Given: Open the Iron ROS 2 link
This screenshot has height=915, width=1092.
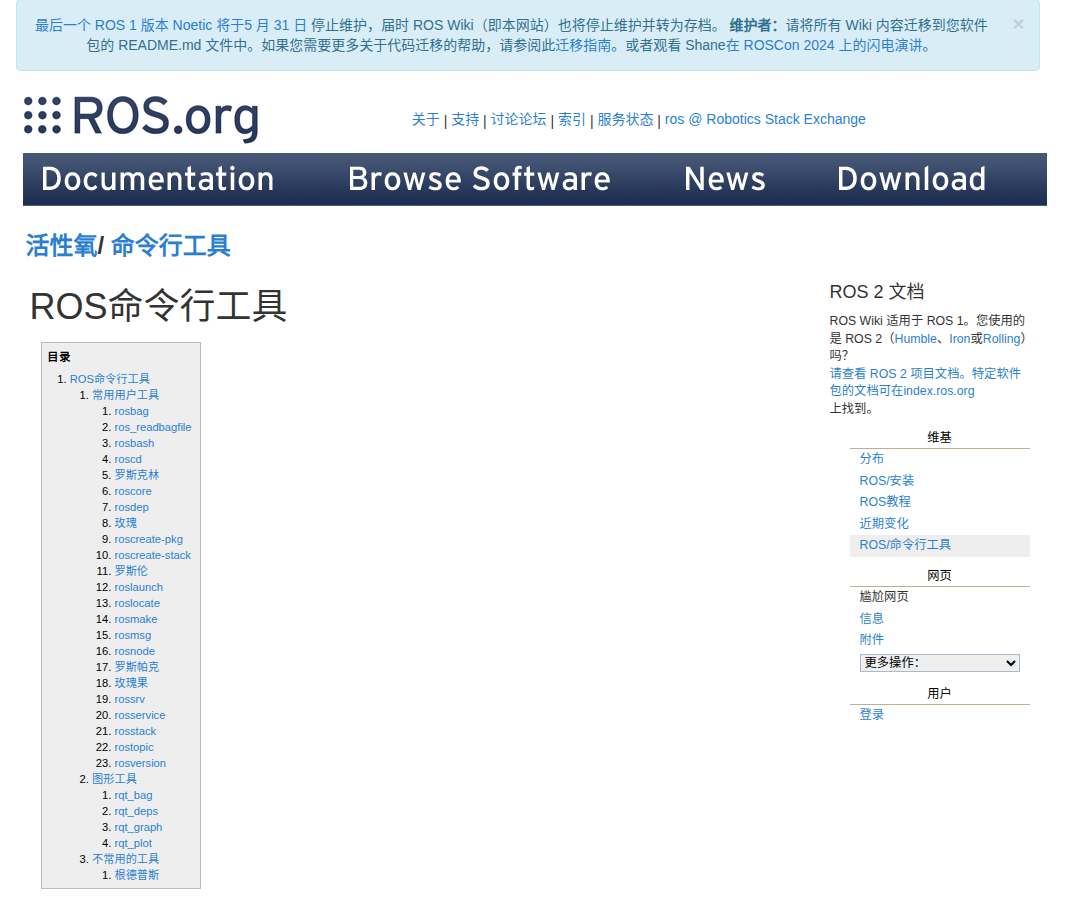Looking at the screenshot, I should (959, 338).
